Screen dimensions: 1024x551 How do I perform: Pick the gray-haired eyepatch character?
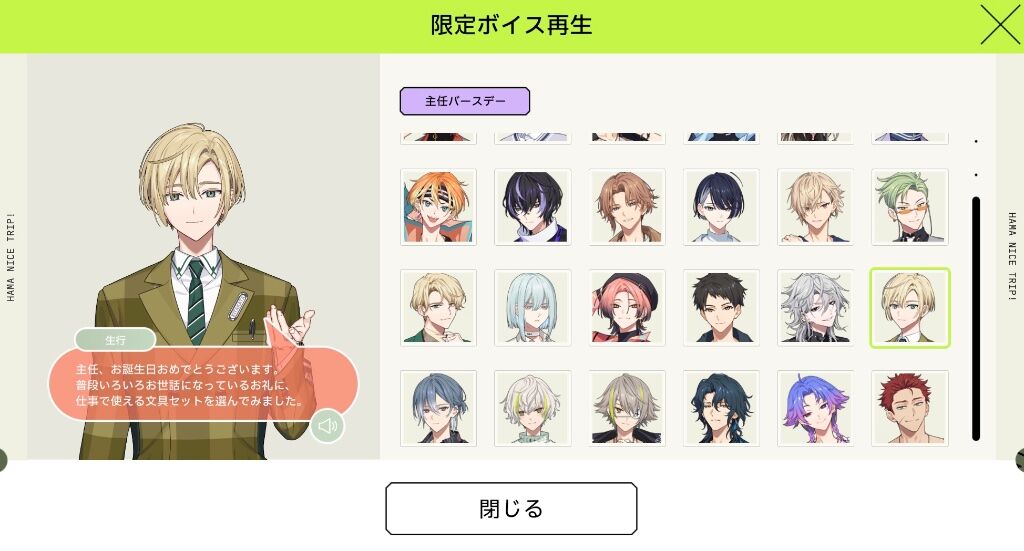627,409
